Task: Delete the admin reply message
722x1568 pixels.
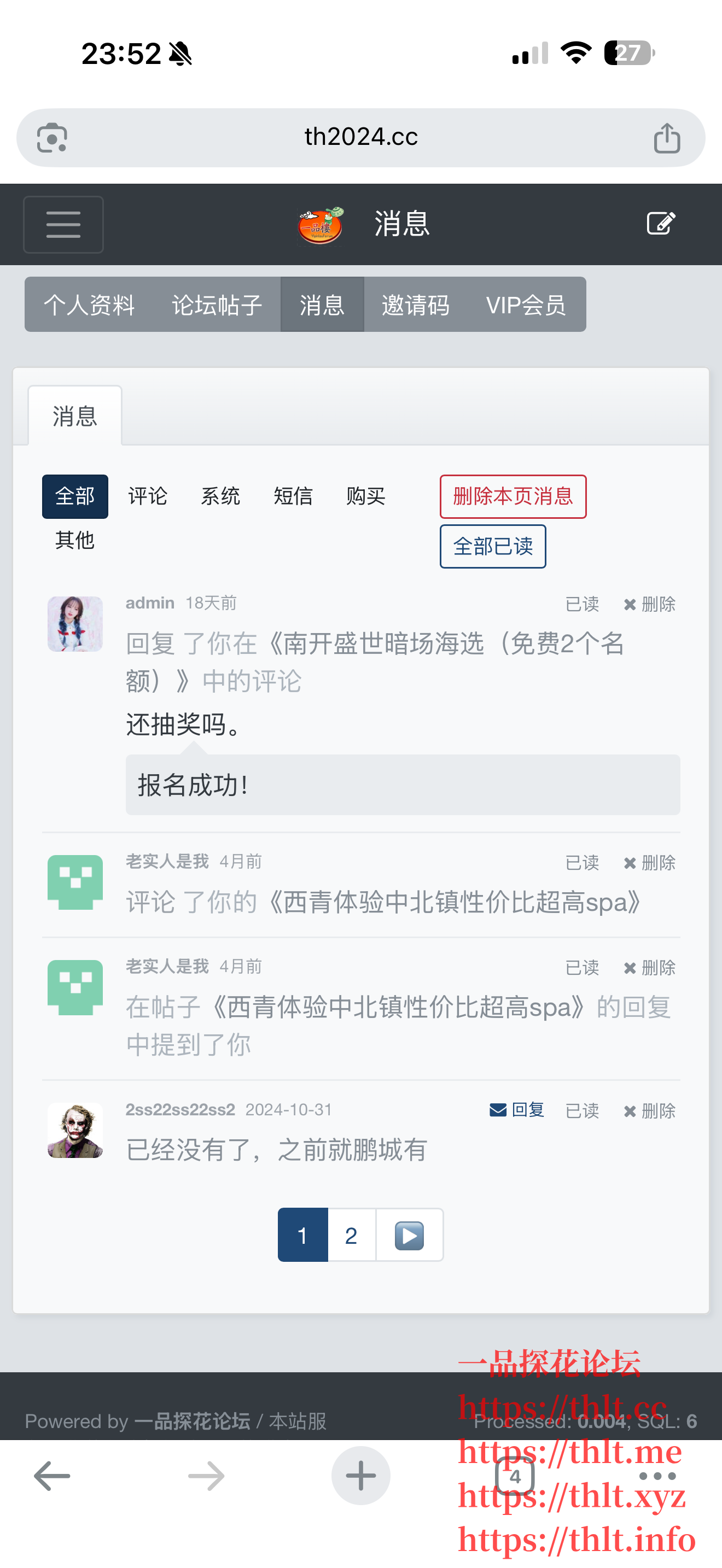Action: pos(650,605)
